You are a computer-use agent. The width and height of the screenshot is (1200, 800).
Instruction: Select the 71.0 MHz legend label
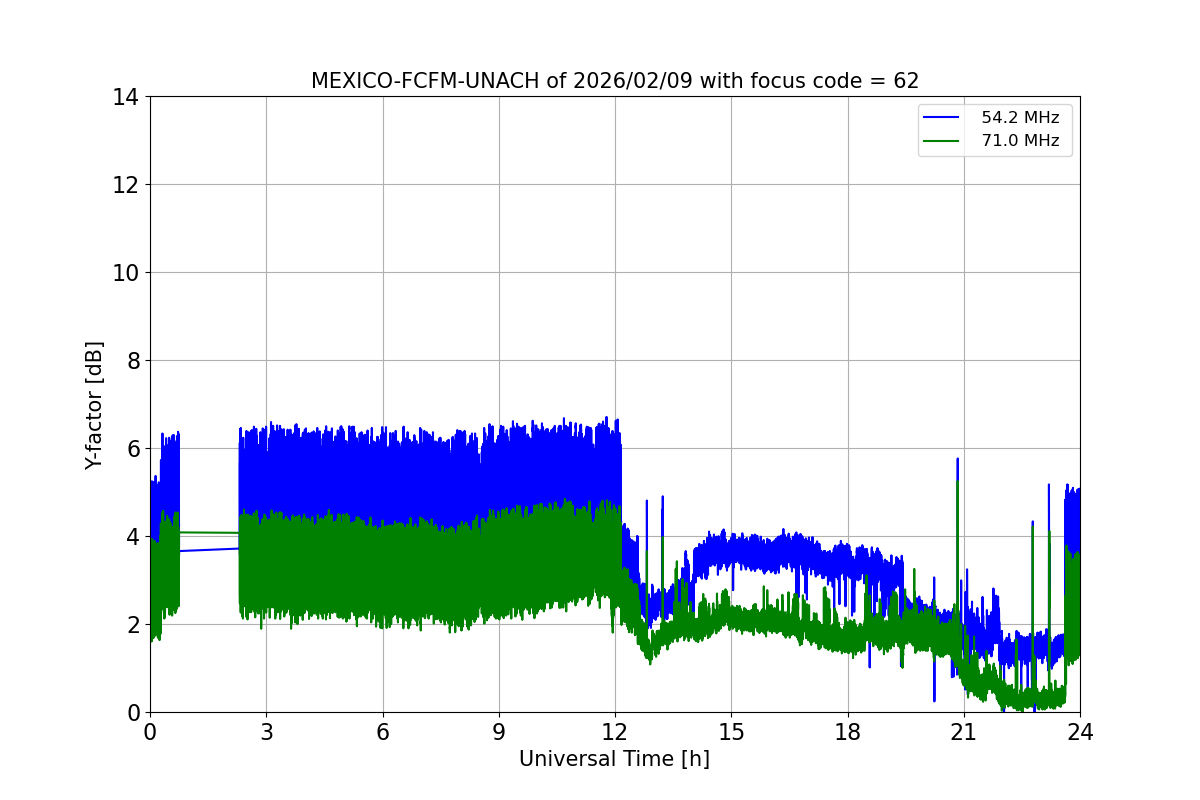pyautogui.click(x=1020, y=141)
